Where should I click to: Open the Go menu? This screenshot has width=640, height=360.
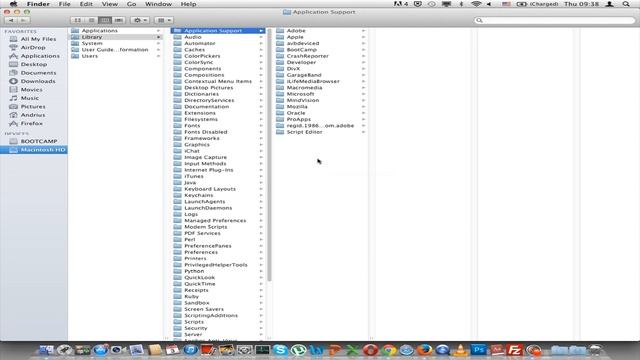(131, 4)
